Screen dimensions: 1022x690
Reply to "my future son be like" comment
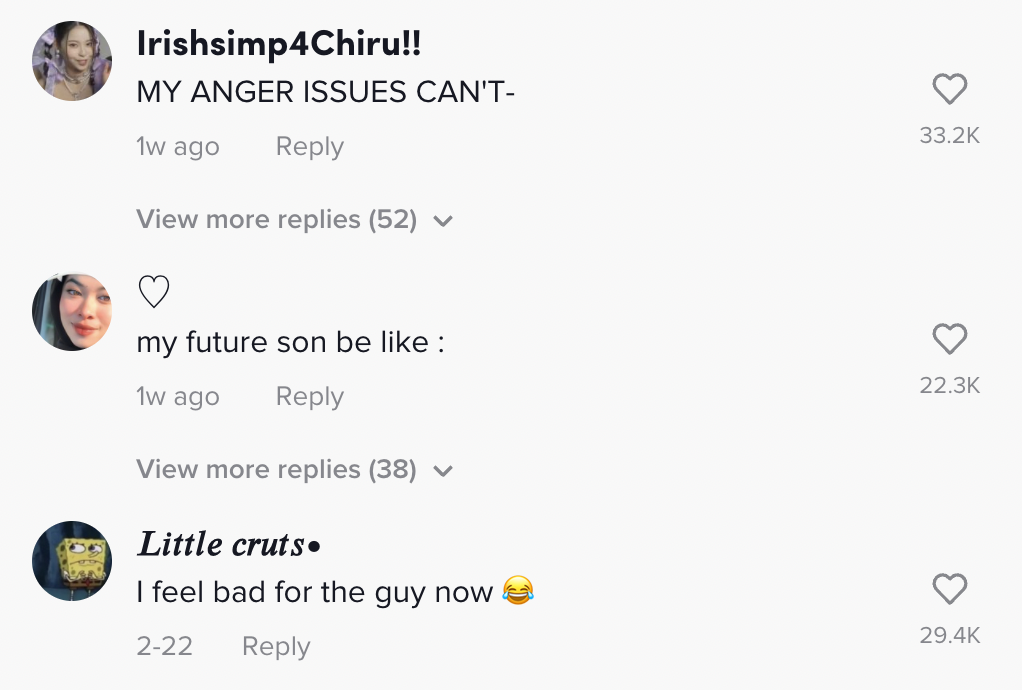click(x=309, y=397)
